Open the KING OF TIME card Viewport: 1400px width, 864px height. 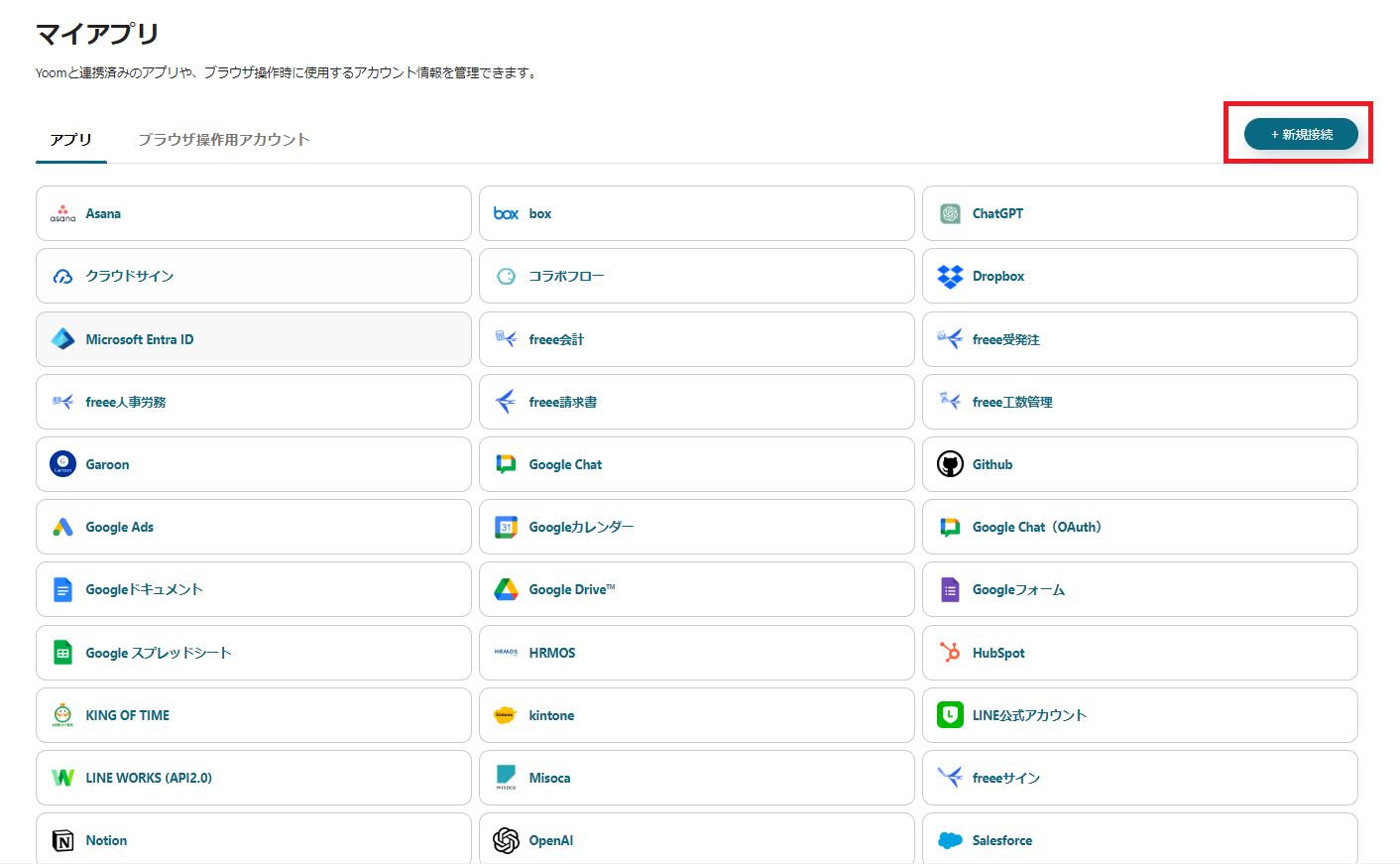coord(253,715)
